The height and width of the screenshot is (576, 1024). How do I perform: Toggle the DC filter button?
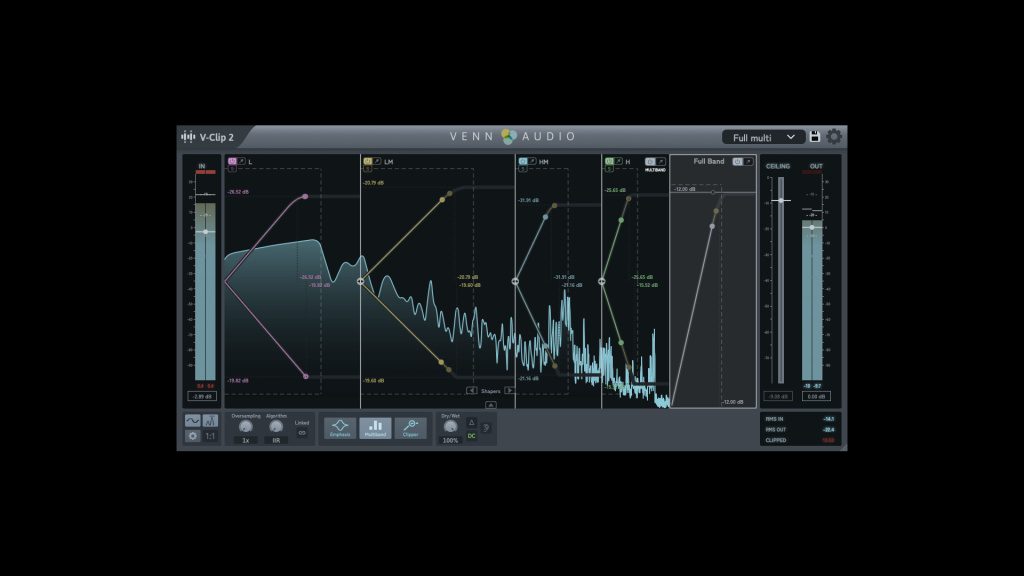point(472,436)
